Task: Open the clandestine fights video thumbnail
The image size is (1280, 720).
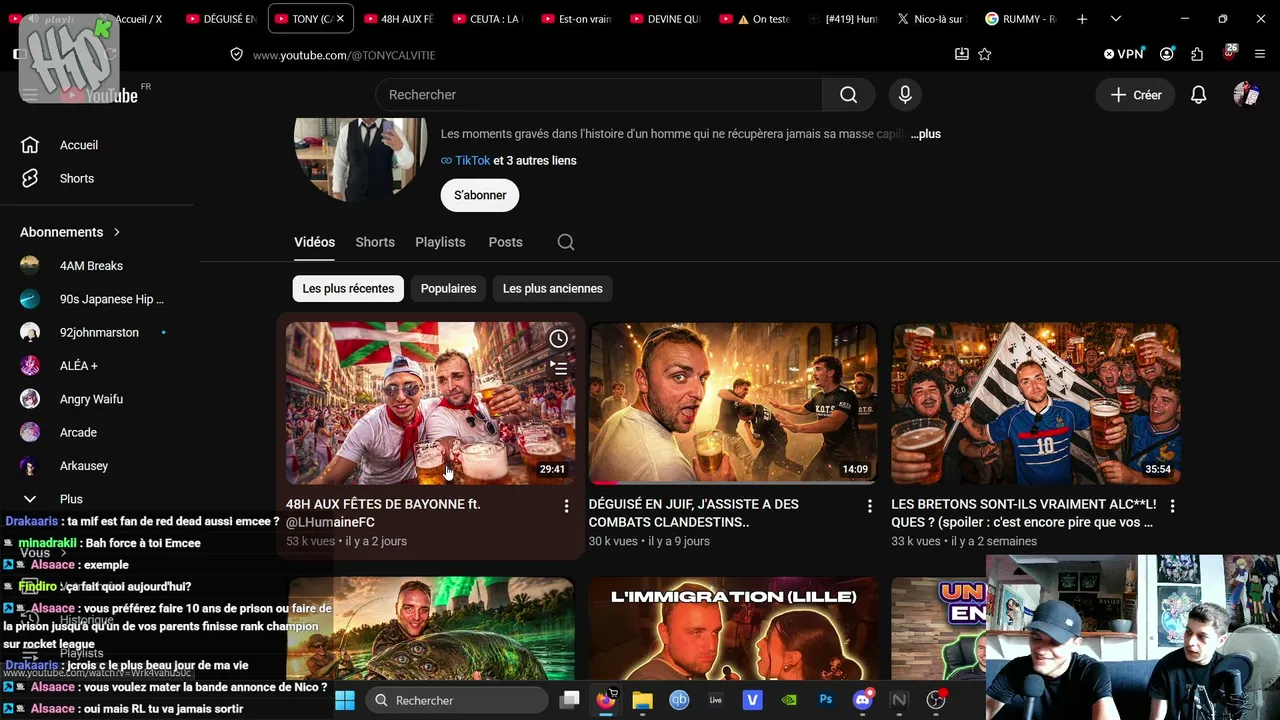Action: click(x=733, y=404)
